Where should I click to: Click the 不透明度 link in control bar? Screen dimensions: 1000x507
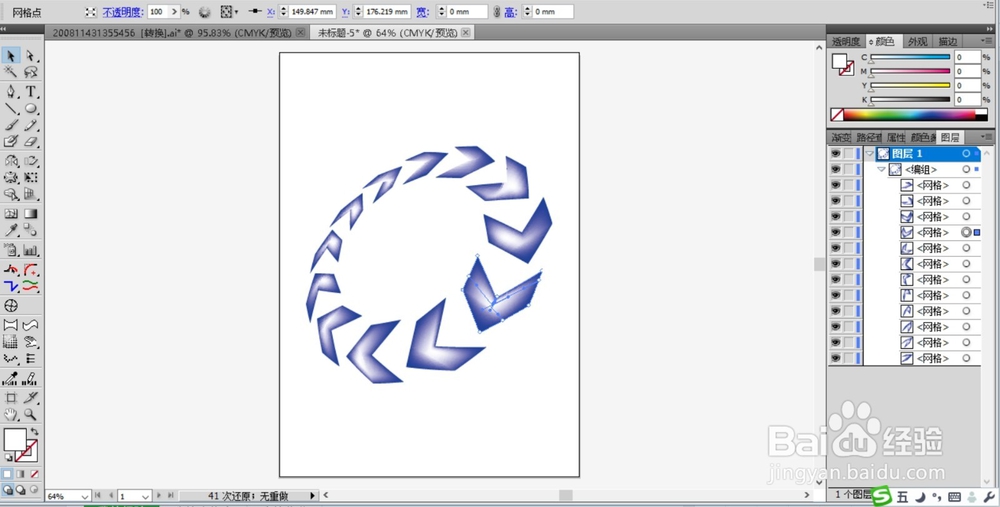(x=122, y=12)
